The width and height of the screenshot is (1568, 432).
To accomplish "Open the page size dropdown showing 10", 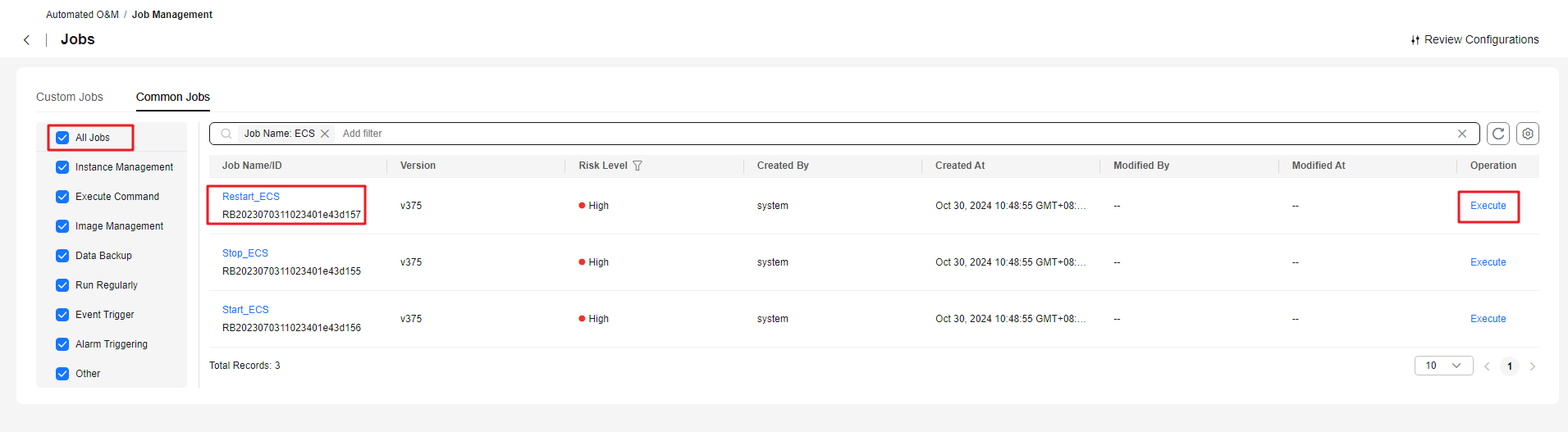I will pyautogui.click(x=1444, y=366).
